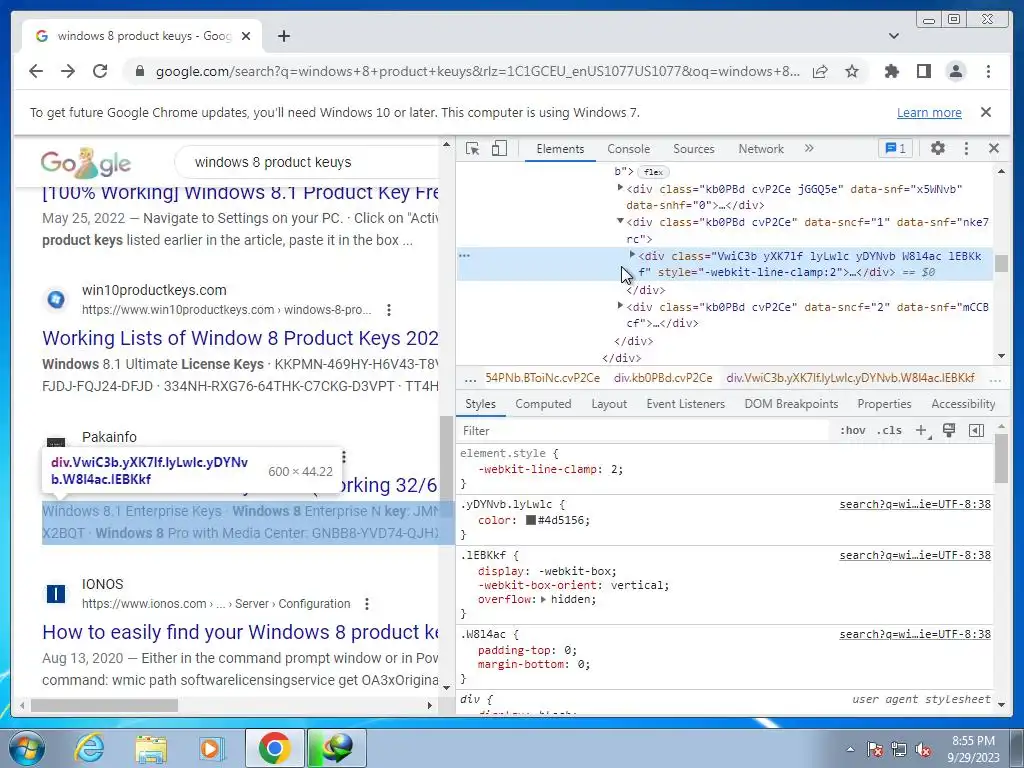The width and height of the screenshot is (1024, 768).
Task: Open How to easily find your Windows 8 product key result
Action: click(x=240, y=632)
